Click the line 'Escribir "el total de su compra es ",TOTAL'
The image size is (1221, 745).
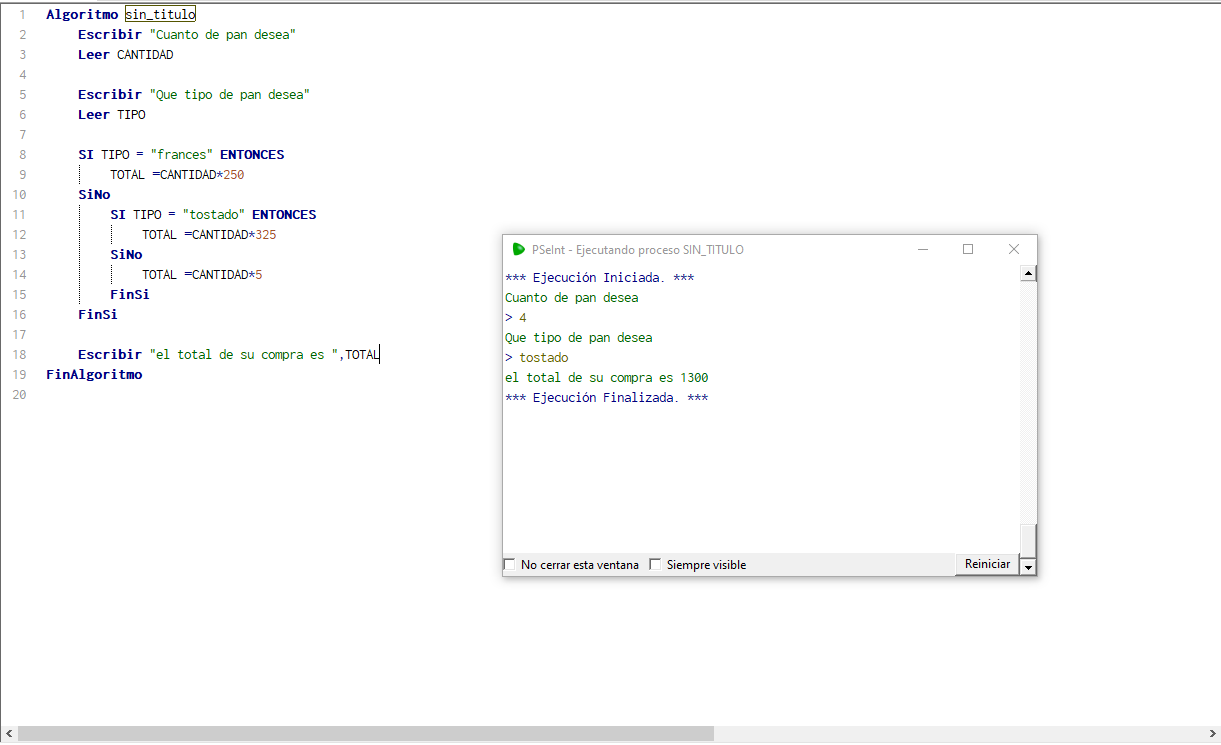pyautogui.click(x=229, y=355)
